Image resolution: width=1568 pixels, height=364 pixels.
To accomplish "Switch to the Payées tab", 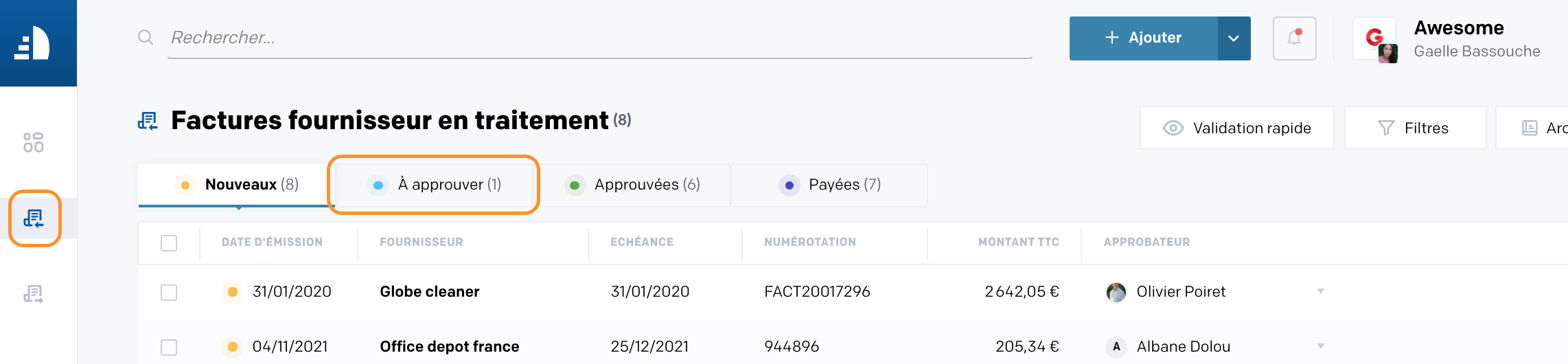I will [829, 185].
